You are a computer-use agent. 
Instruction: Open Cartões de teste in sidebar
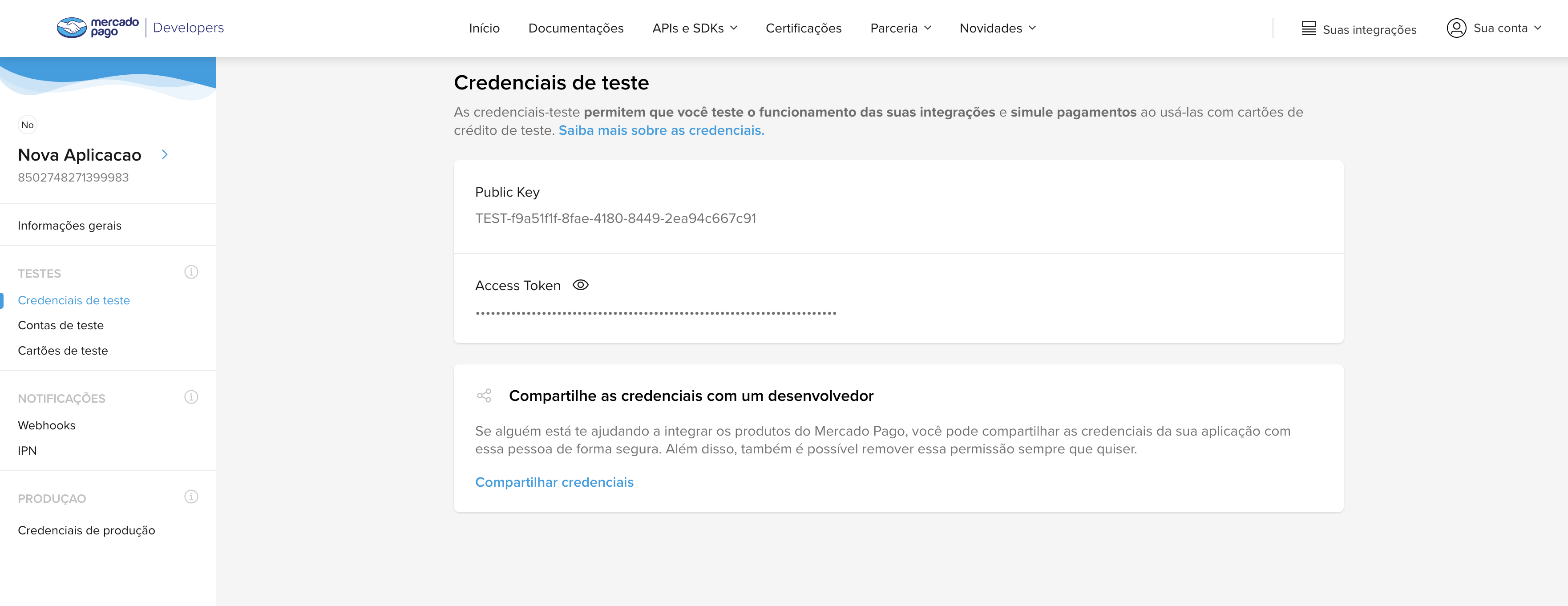pyautogui.click(x=63, y=351)
